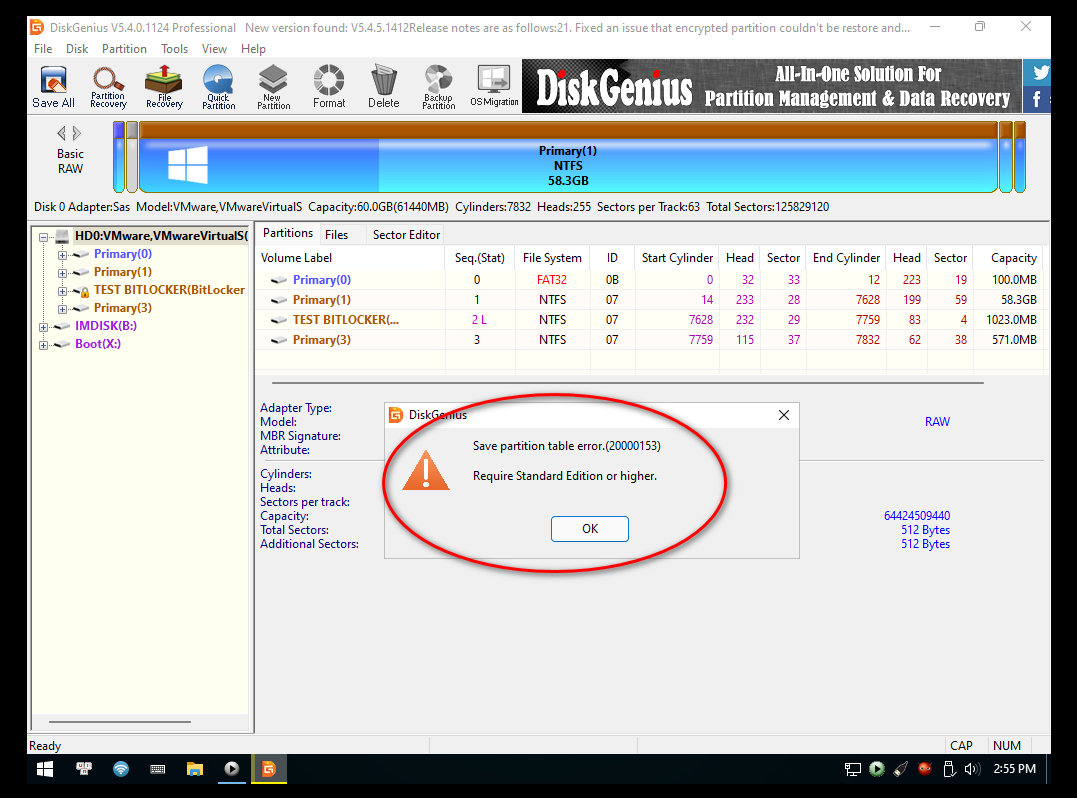Click the taskbar clock 2:55 PM
Screen dimensions: 1077x798
1014,769
